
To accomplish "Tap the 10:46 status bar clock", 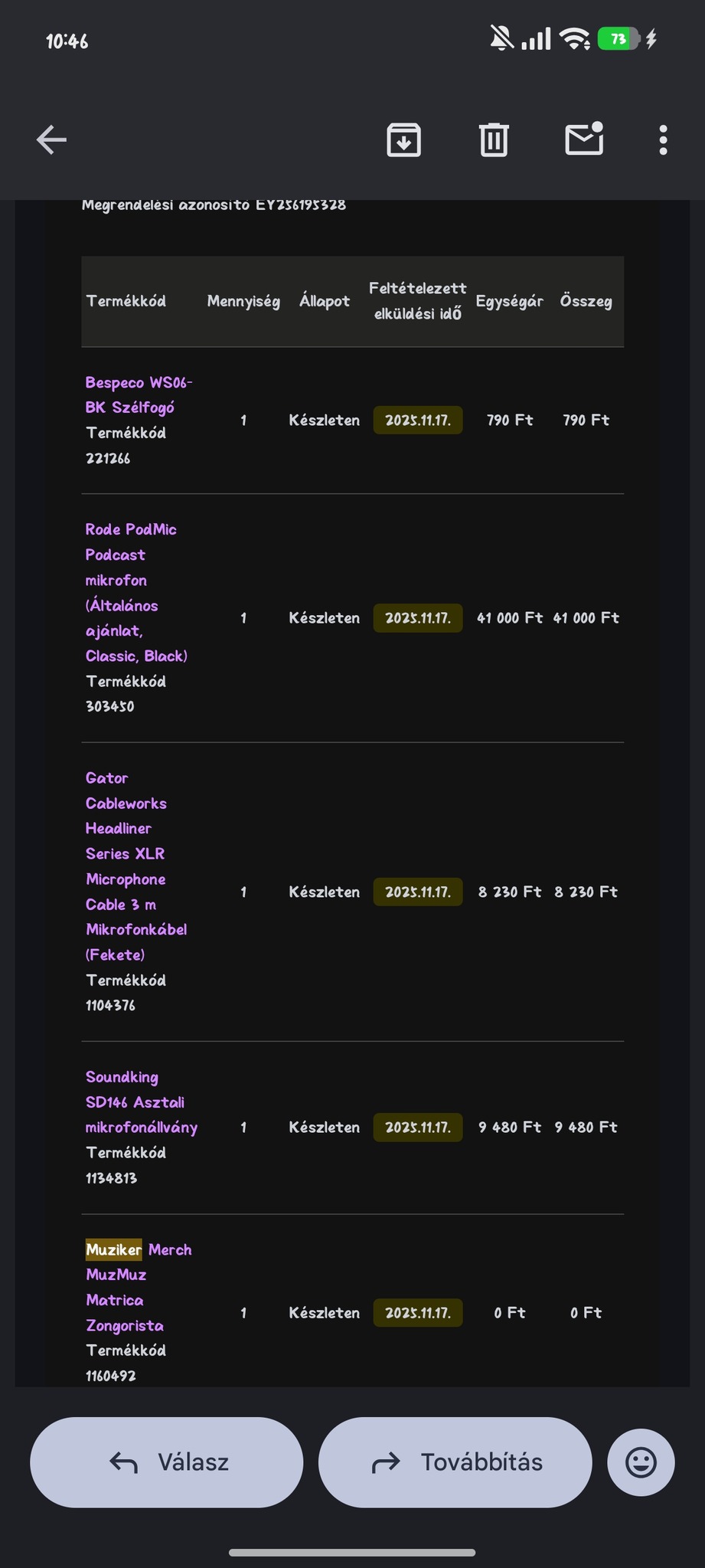I will [67, 41].
